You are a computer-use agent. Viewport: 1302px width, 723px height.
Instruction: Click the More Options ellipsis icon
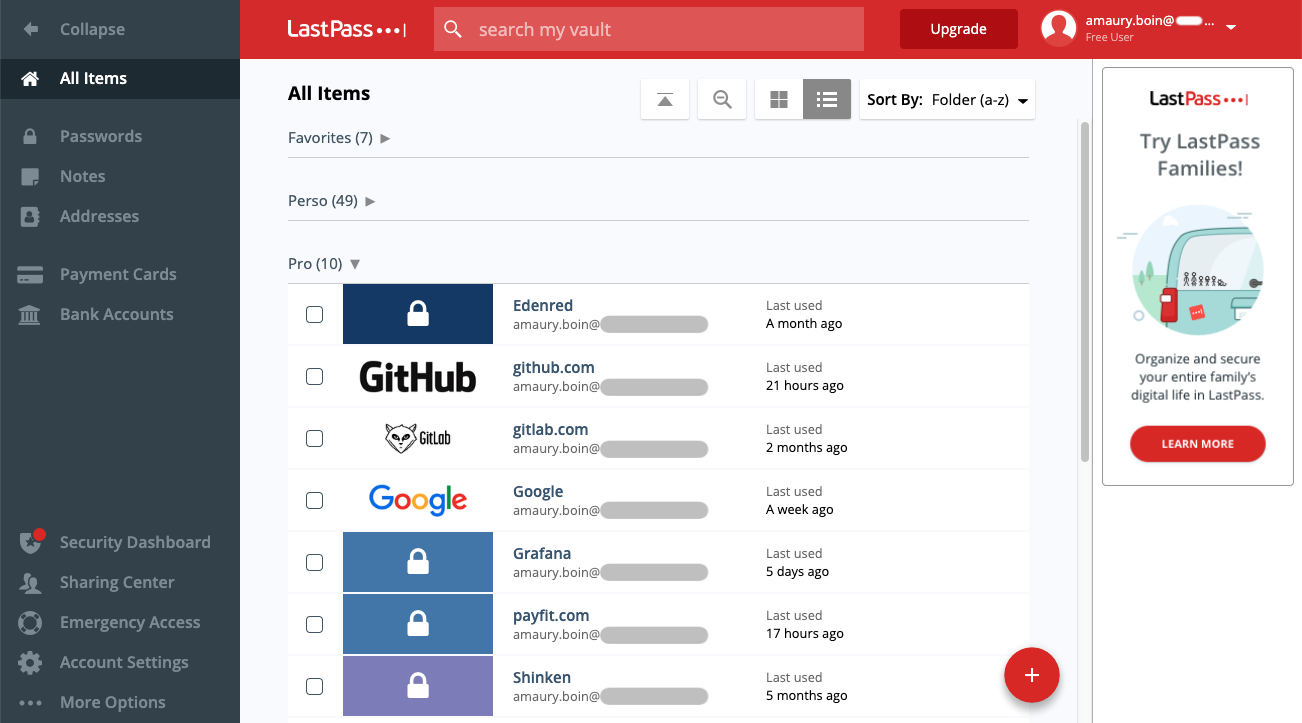click(30, 703)
